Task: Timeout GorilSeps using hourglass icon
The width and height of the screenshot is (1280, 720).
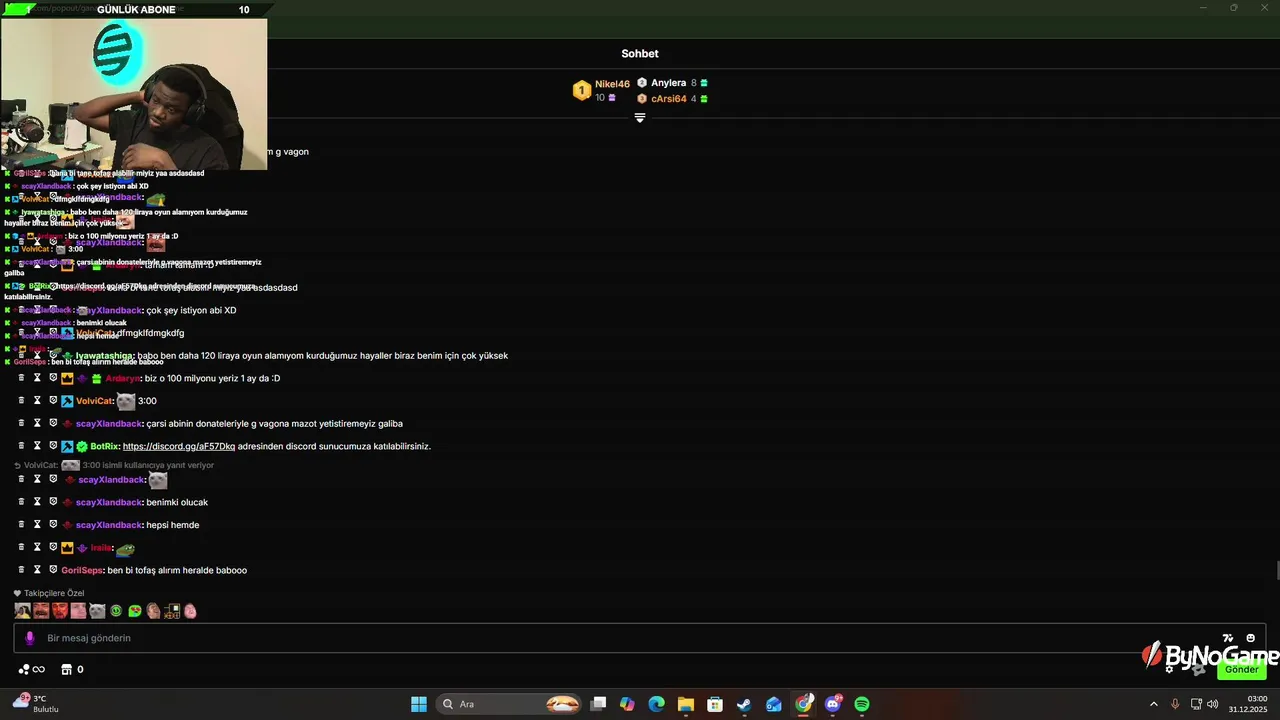Action: 37,570
